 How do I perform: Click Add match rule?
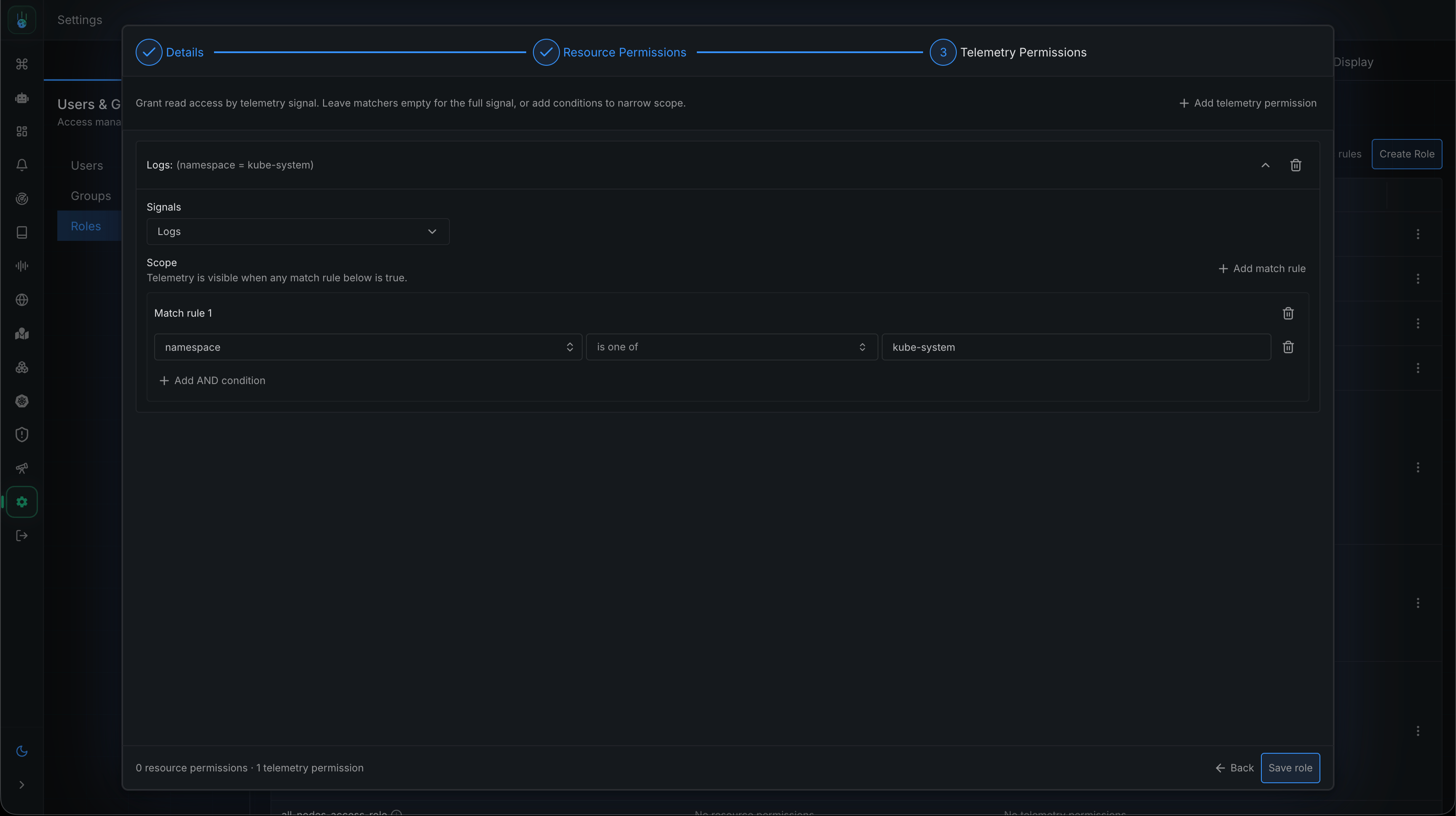[x=1261, y=269]
